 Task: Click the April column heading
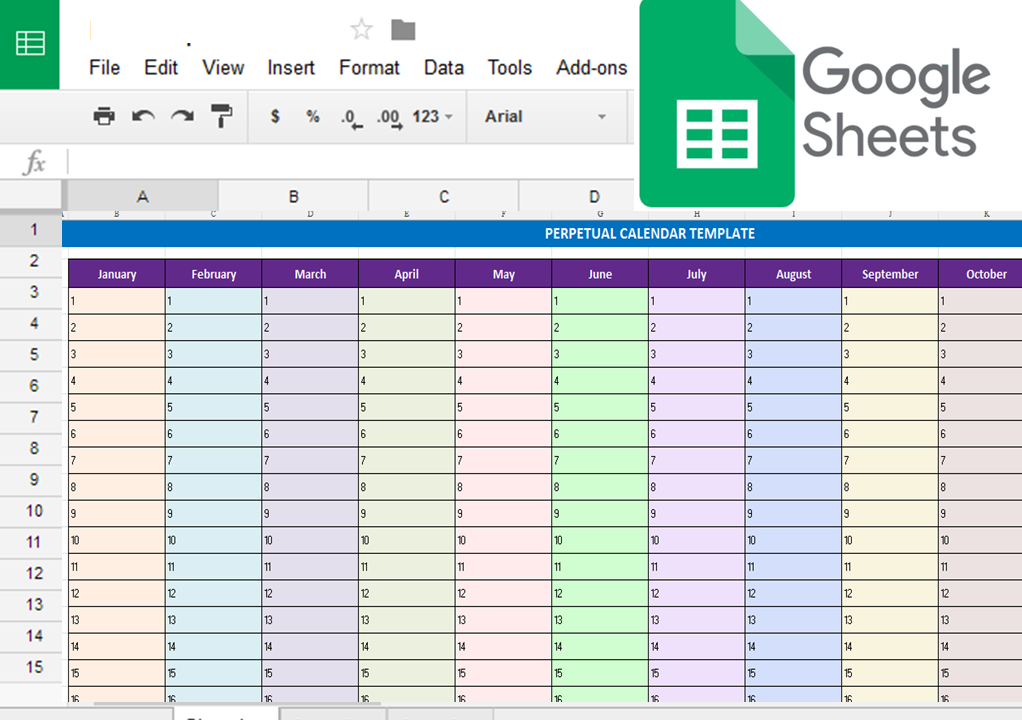click(407, 274)
